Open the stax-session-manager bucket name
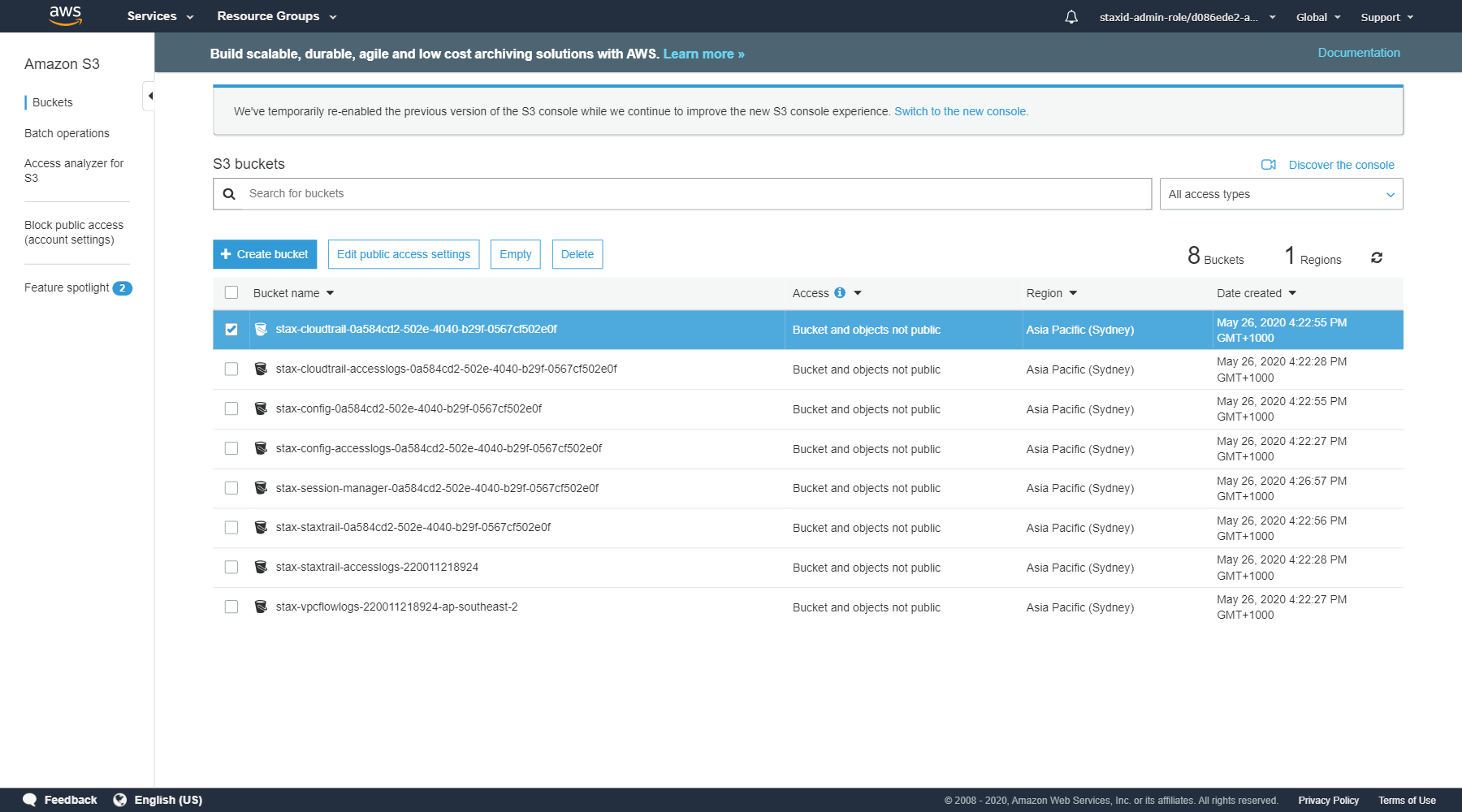 [x=437, y=488]
